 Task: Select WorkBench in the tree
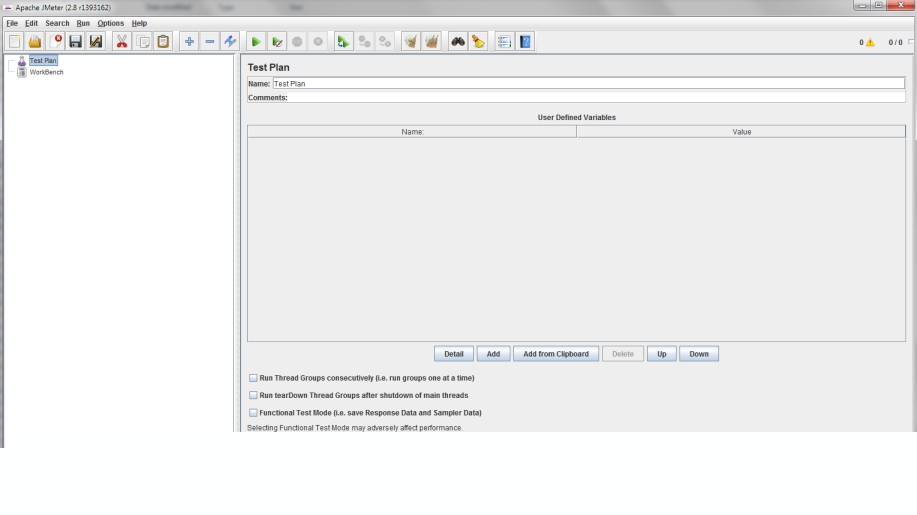tap(46, 72)
